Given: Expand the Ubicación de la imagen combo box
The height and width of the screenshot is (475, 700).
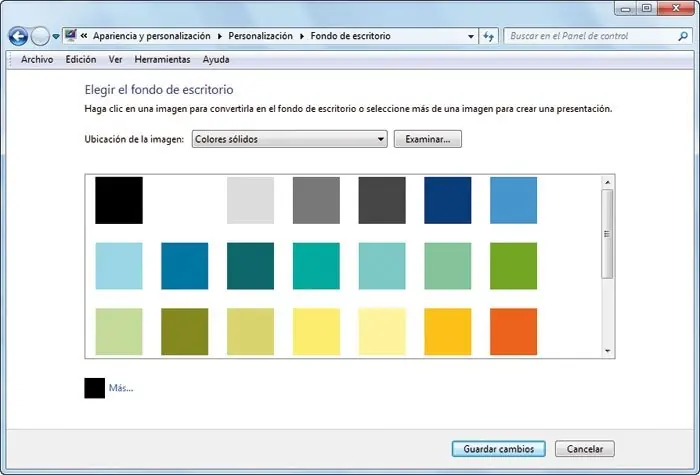Looking at the screenshot, I should [289, 139].
